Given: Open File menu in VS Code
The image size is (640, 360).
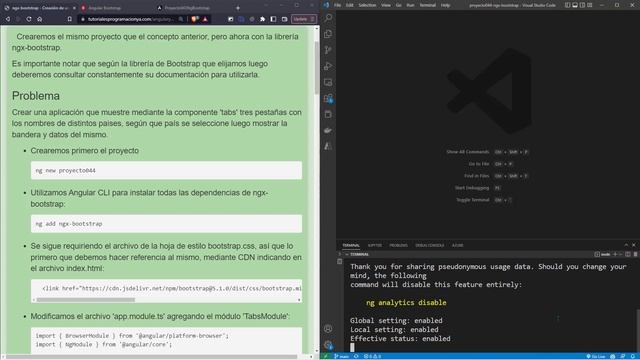Looking at the screenshot, I should [337, 5].
